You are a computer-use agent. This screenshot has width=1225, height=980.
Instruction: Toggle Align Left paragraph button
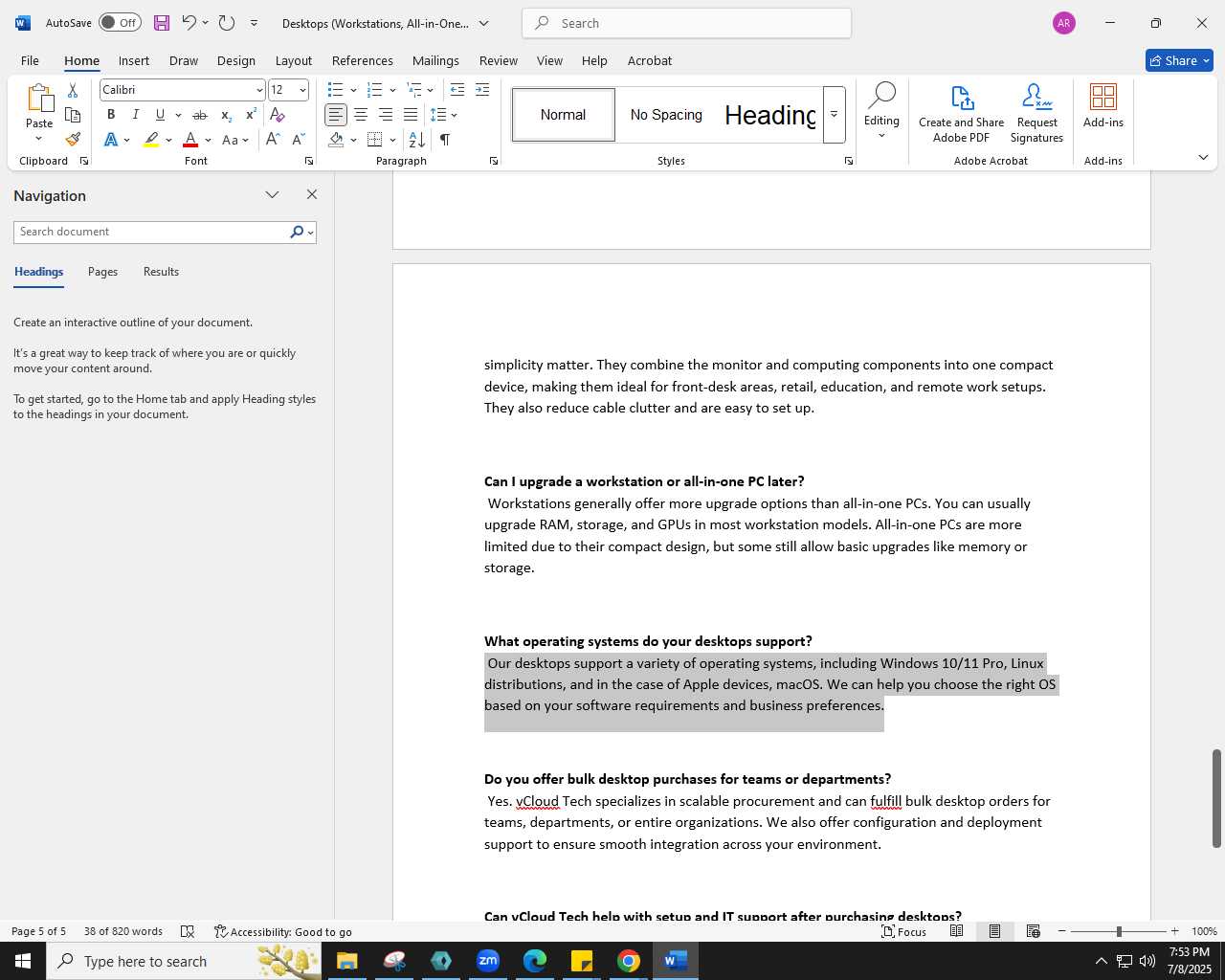click(336, 115)
